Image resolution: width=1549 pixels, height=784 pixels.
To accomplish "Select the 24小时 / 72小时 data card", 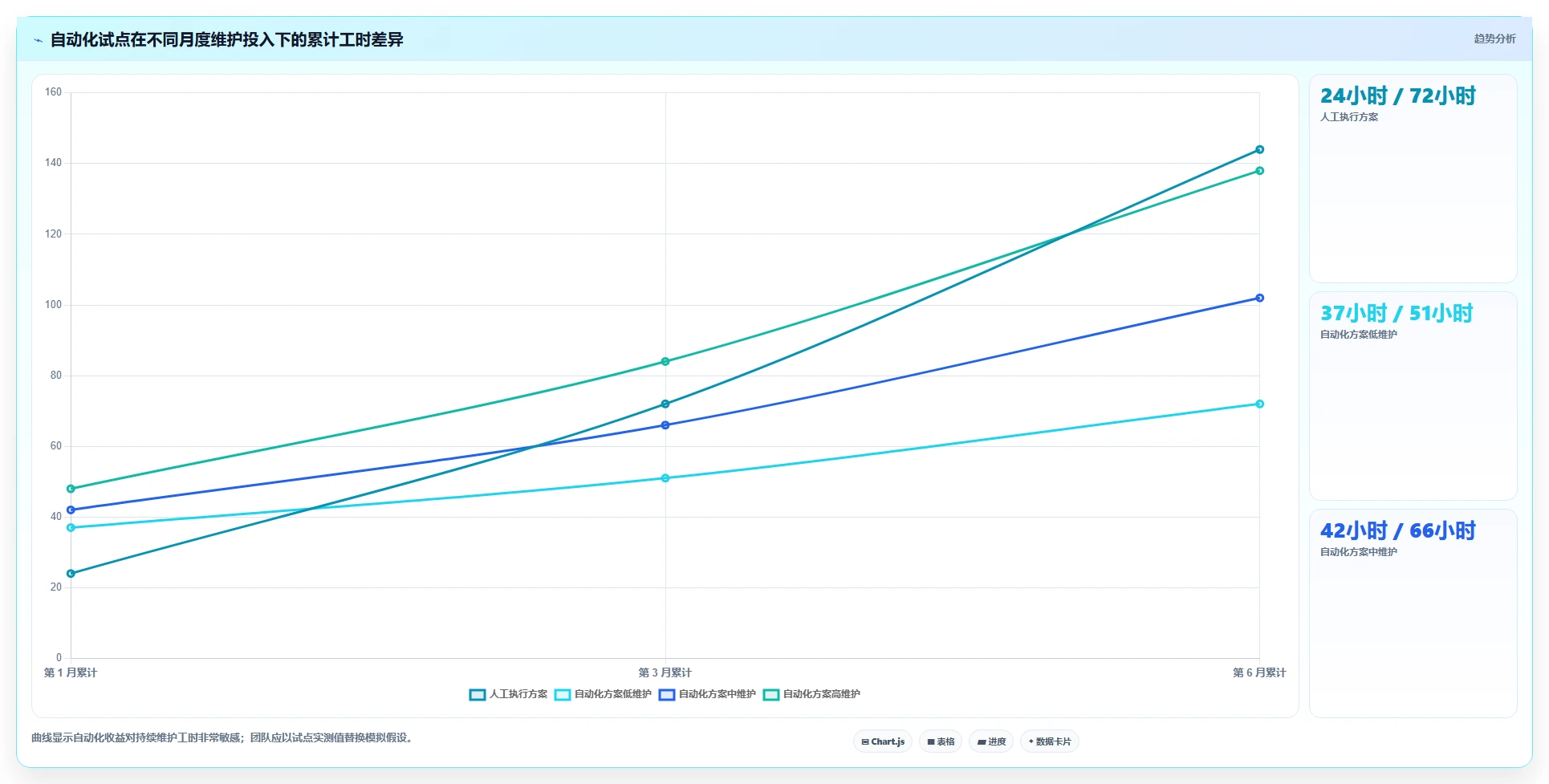I will coord(1413,178).
